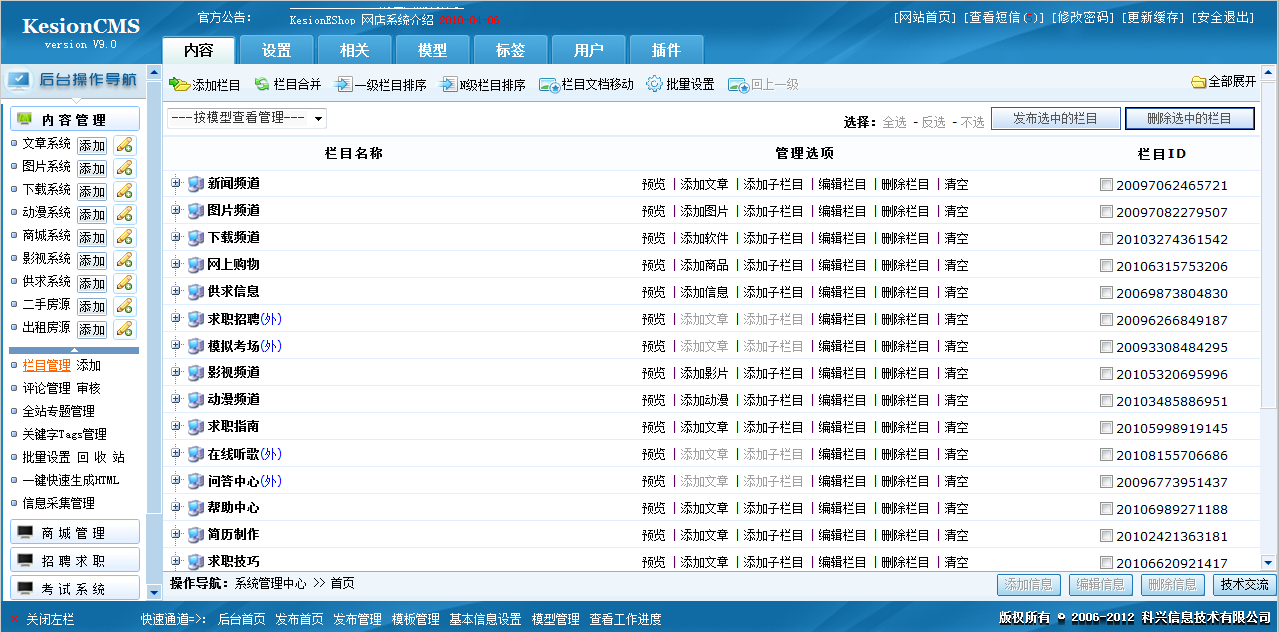Check the box for ID 20069873804830
The width and height of the screenshot is (1279, 632).
[x=1106, y=293]
